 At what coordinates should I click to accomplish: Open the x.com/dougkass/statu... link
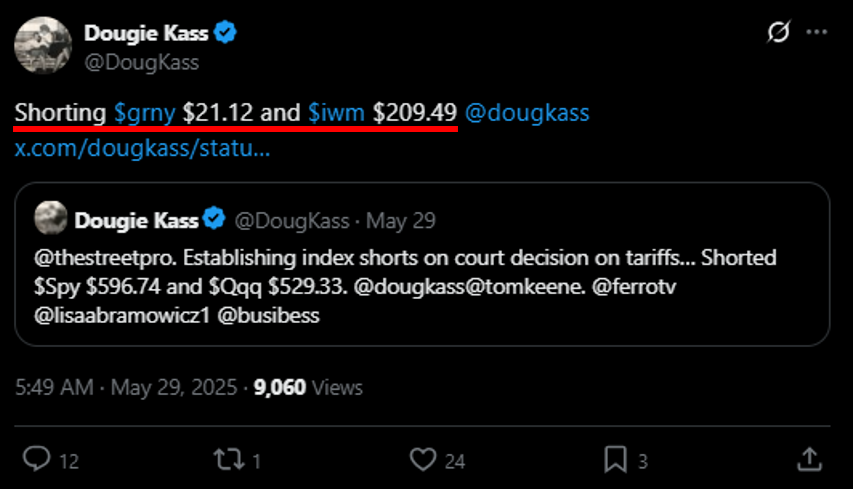click(142, 150)
